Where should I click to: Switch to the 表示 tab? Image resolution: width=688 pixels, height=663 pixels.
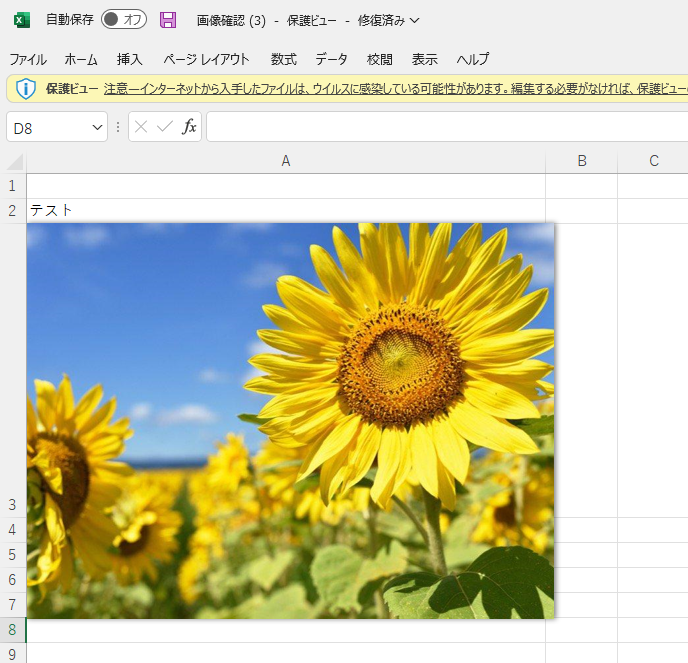pyautogui.click(x=425, y=59)
